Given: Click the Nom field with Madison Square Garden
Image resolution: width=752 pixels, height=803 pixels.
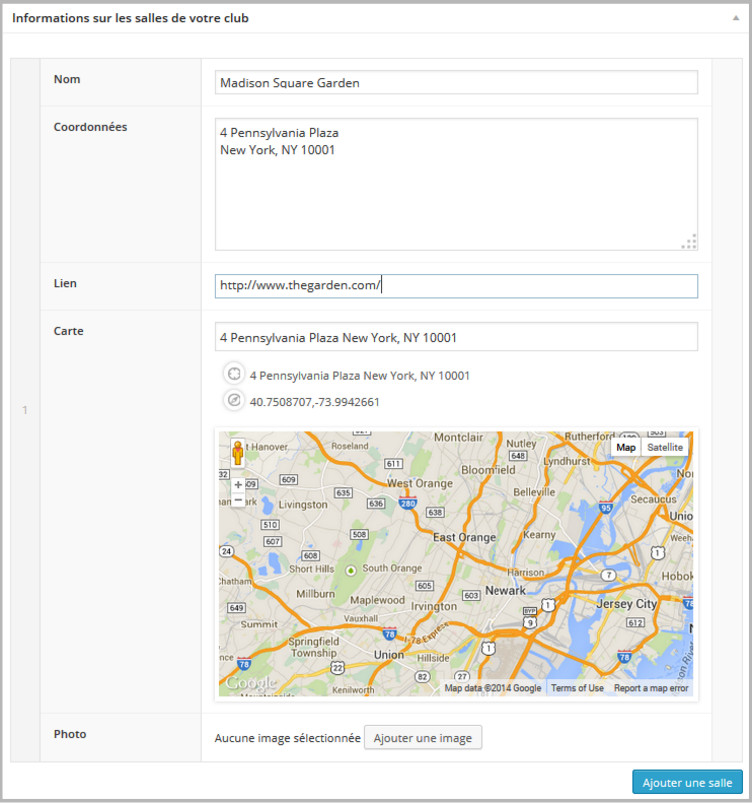Looking at the screenshot, I should pos(456,82).
